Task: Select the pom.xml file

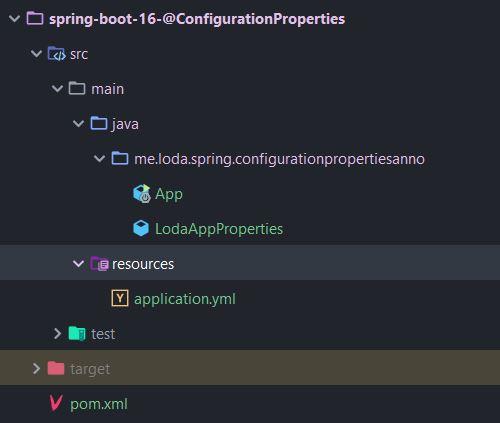Action: [x=99, y=404]
